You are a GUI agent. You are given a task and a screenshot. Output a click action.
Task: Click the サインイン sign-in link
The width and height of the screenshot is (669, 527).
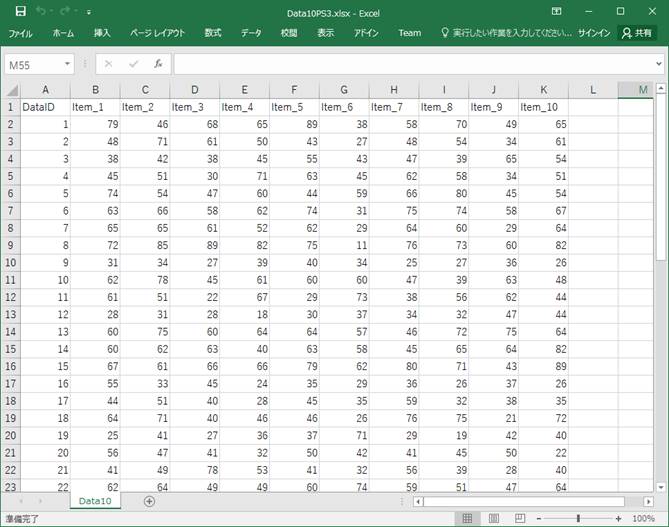point(594,33)
